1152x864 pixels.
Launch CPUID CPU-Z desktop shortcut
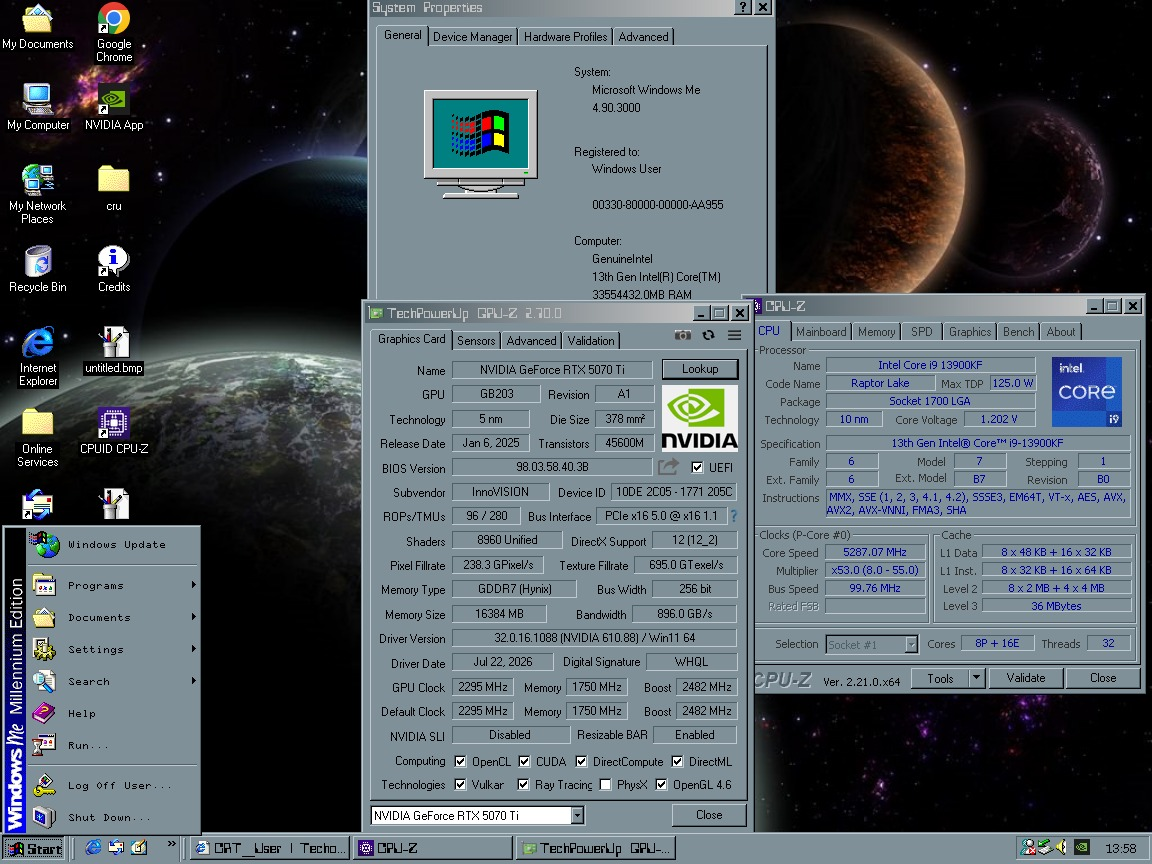pyautogui.click(x=114, y=431)
